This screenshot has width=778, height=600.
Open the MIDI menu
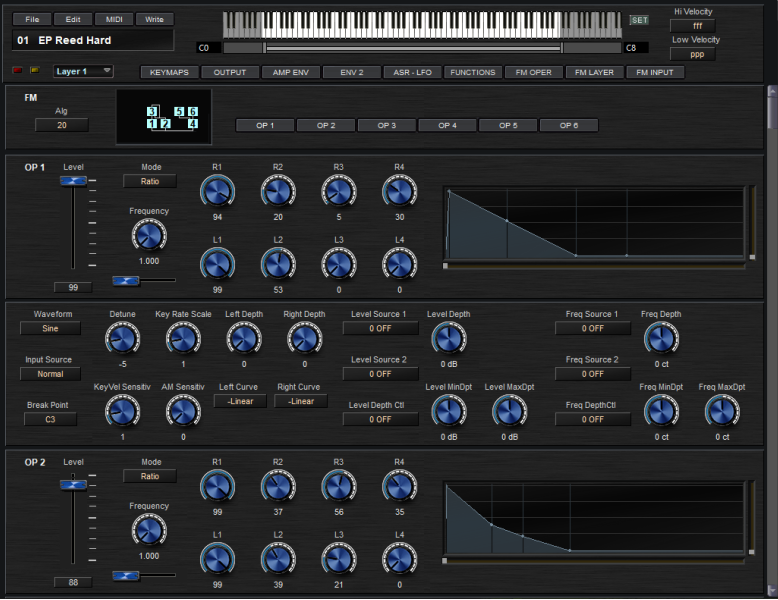point(114,19)
